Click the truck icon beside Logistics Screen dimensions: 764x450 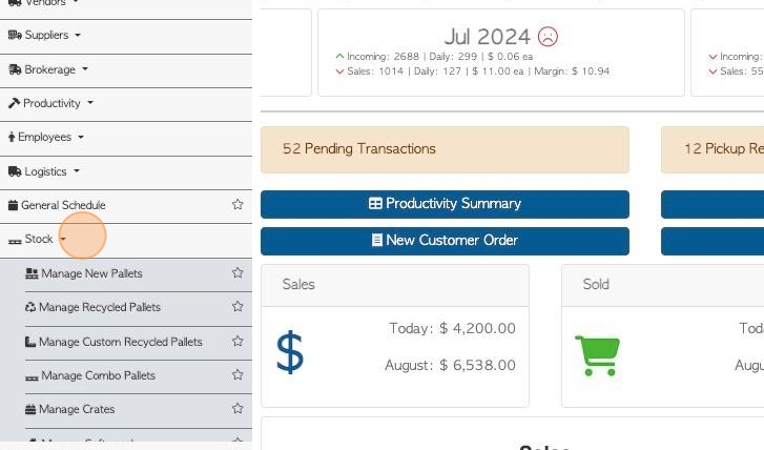click(15, 171)
